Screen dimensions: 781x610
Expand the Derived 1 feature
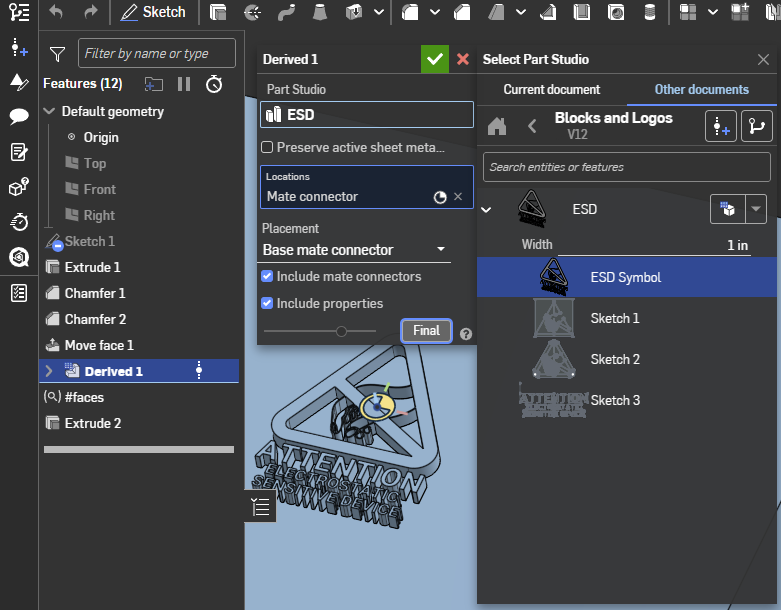click(49, 371)
